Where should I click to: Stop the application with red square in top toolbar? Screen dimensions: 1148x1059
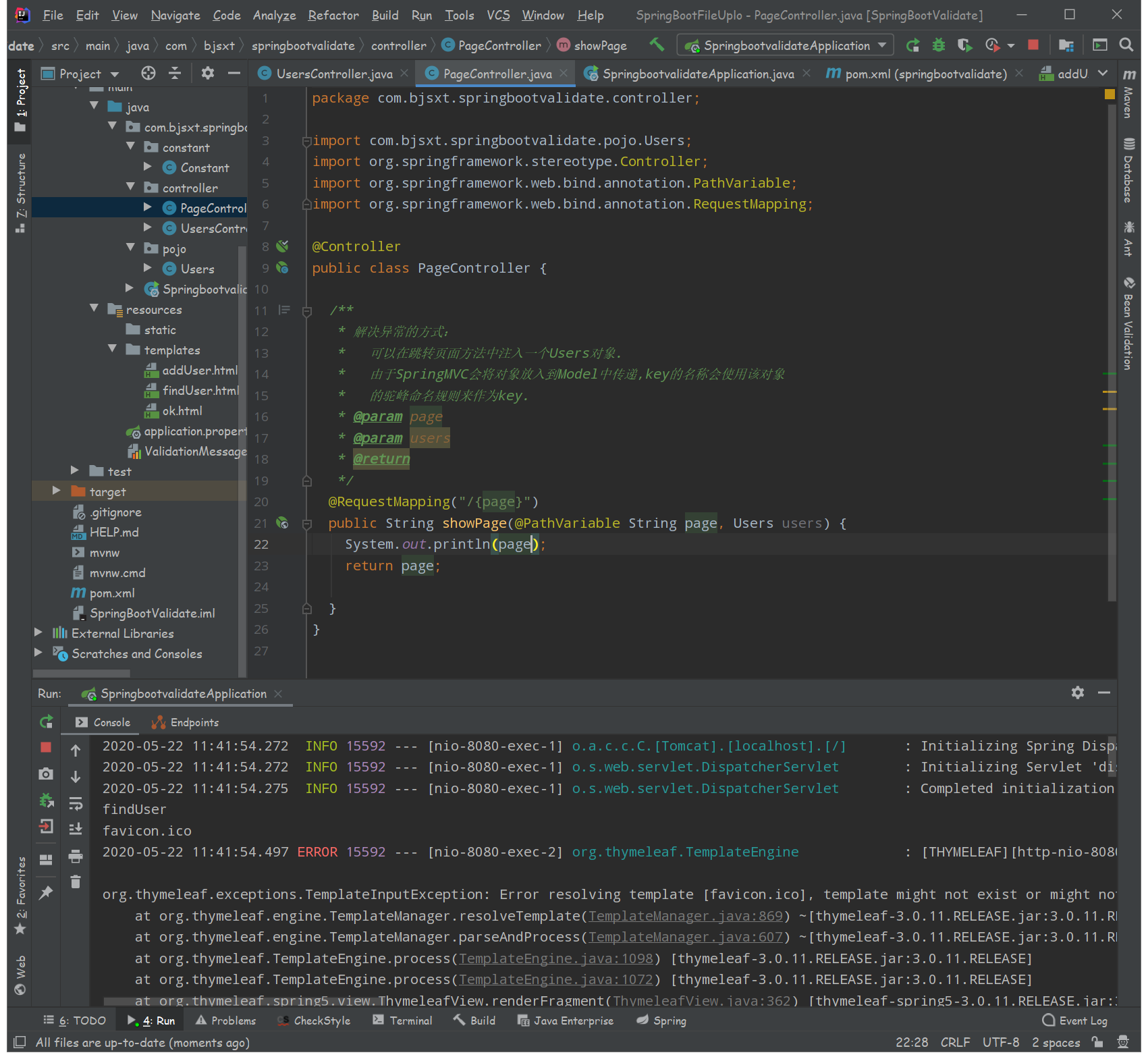click(1033, 45)
